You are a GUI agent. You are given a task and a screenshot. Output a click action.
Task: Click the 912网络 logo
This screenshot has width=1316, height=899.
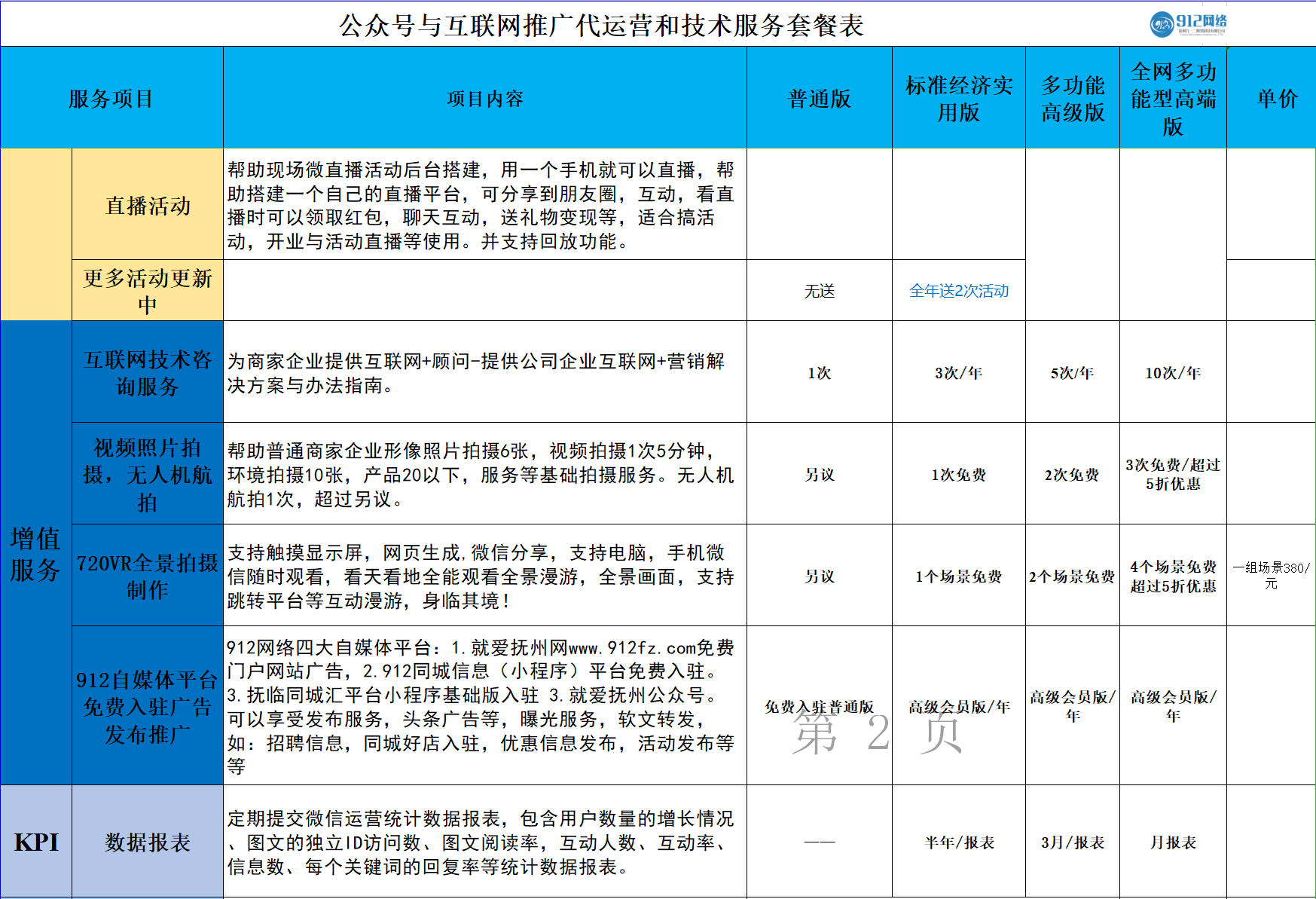(1188, 24)
